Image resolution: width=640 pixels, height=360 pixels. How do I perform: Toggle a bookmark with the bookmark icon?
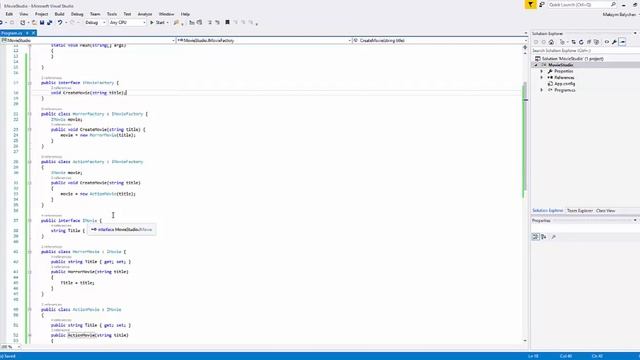(227, 22)
